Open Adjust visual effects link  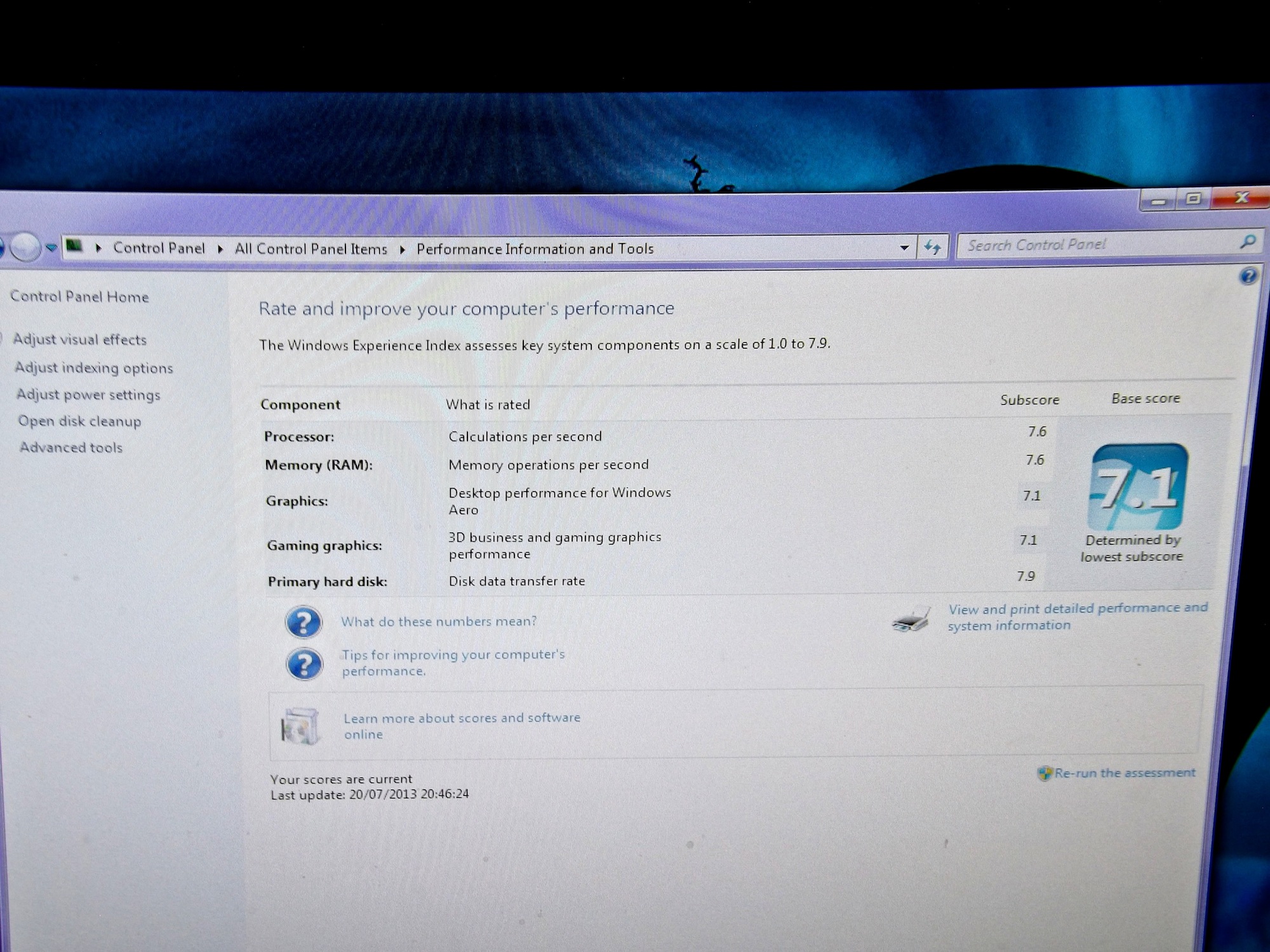80,340
